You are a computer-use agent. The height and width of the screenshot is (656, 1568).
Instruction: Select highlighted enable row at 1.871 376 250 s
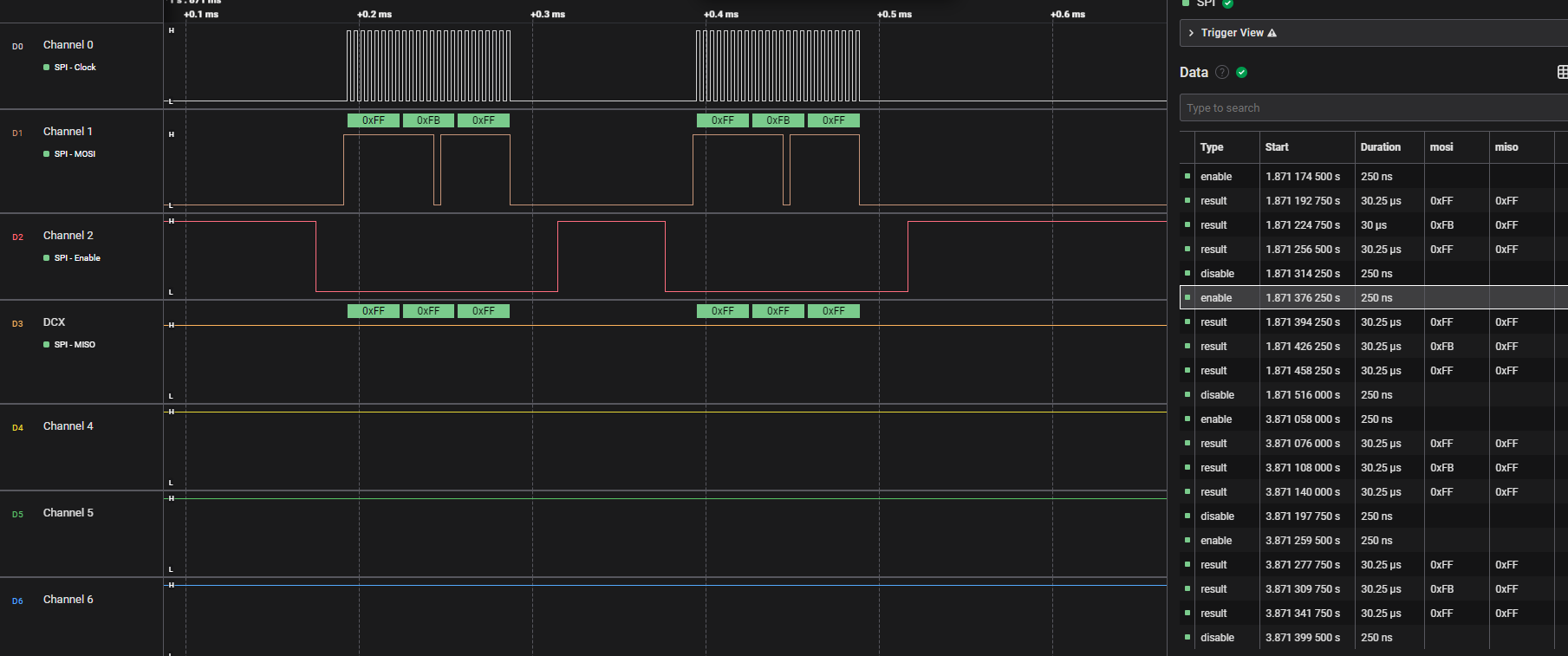pos(1373,298)
